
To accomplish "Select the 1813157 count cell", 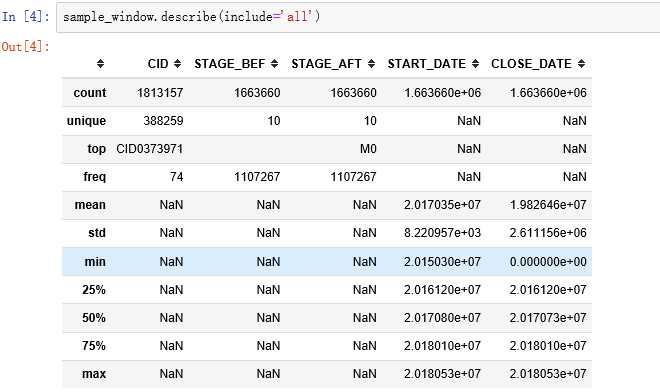I will pos(160,93).
